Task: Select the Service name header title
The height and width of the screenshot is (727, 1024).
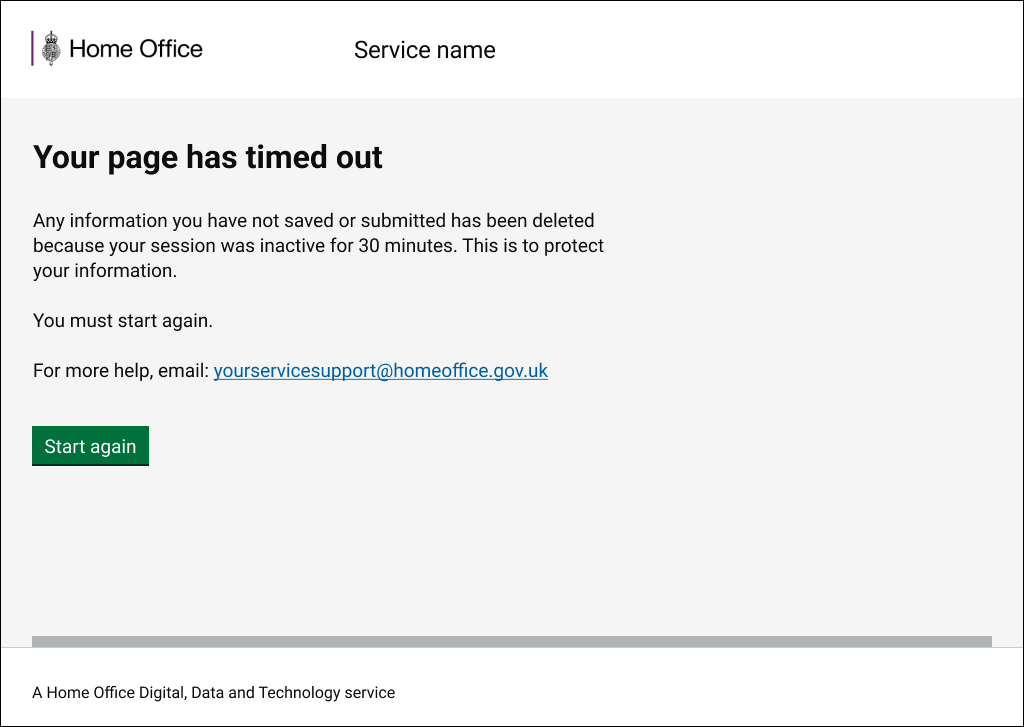Action: [424, 50]
